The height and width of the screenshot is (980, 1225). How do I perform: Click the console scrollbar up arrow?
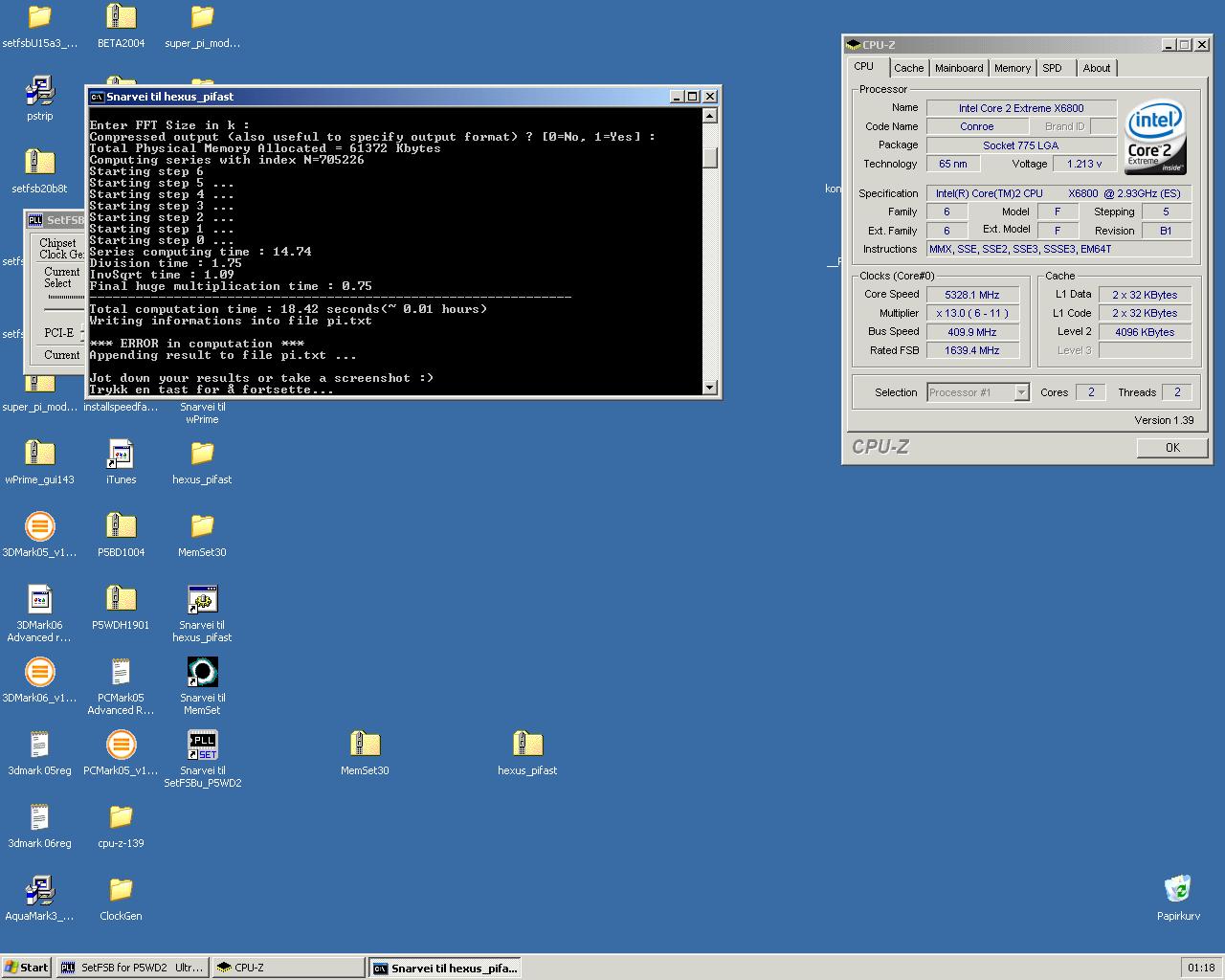pyautogui.click(x=709, y=116)
